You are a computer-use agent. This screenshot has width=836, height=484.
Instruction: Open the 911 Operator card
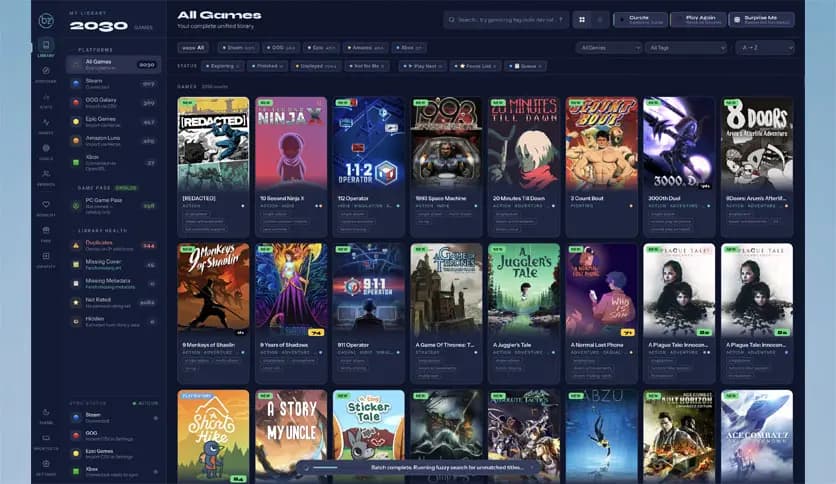368,313
